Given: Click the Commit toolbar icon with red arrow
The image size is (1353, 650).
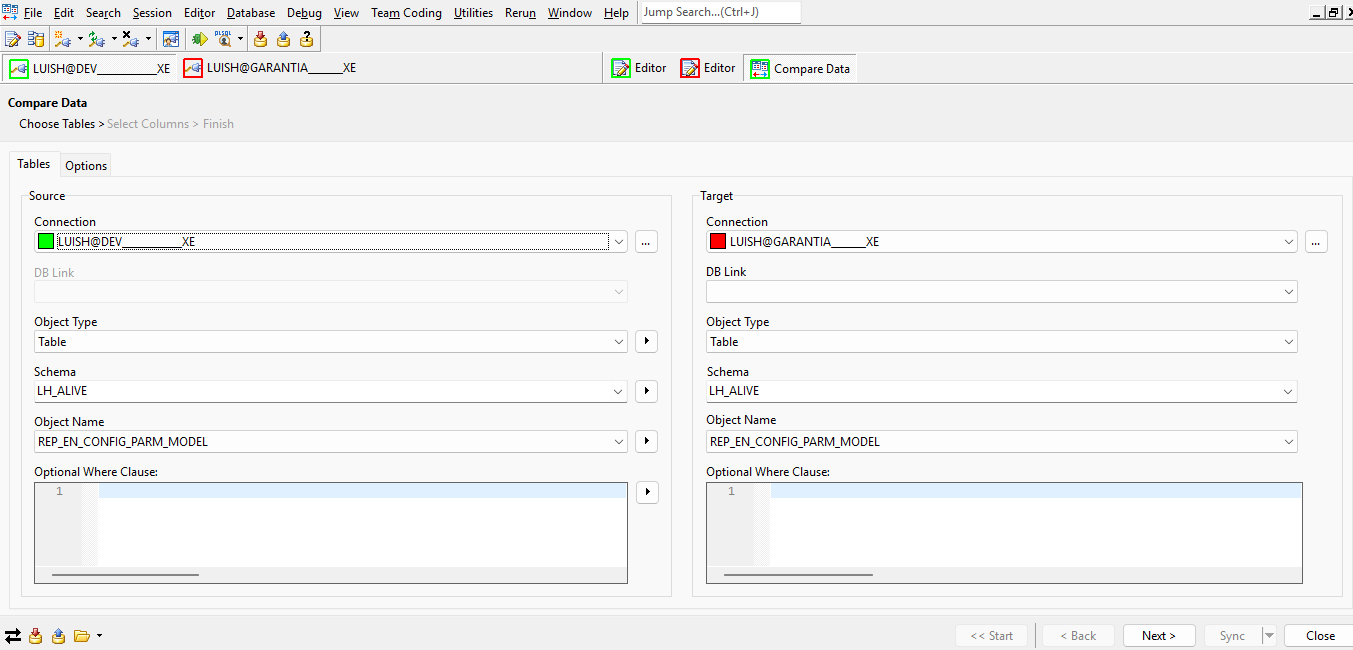Looking at the screenshot, I should 260,39.
